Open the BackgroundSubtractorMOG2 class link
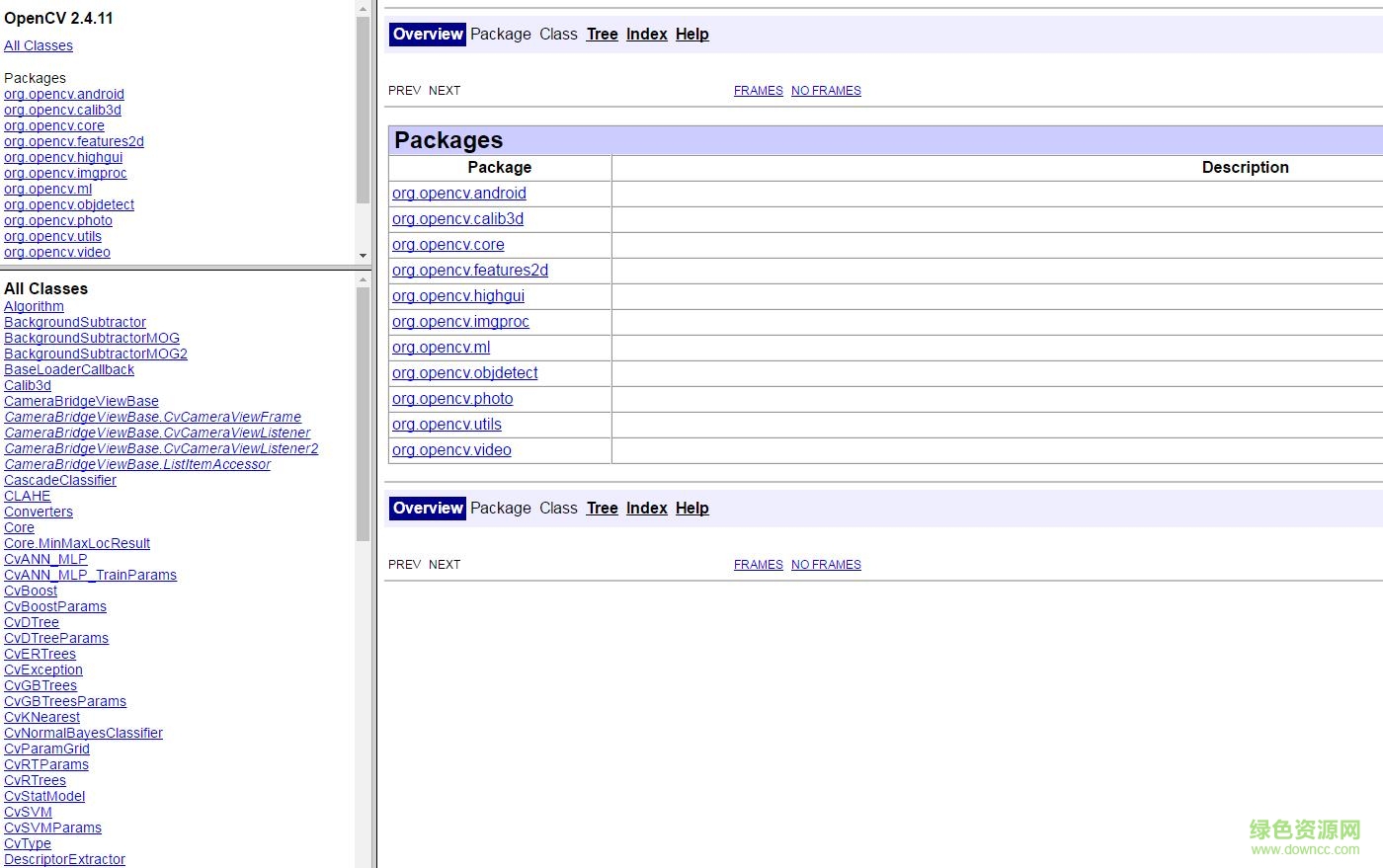Screen dimensions: 1383x868 coord(96,355)
